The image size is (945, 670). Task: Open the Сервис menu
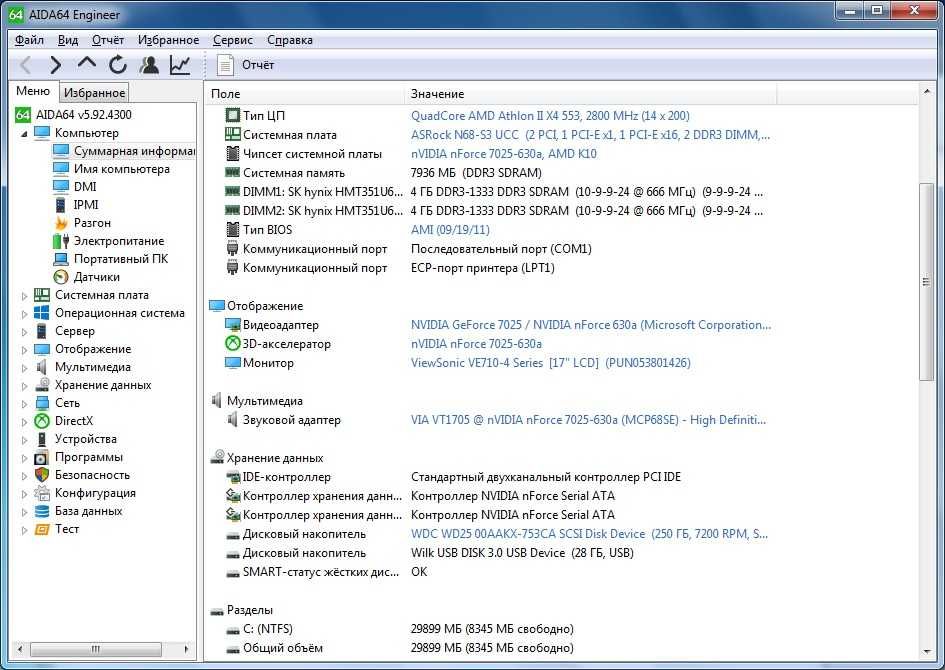(233, 40)
